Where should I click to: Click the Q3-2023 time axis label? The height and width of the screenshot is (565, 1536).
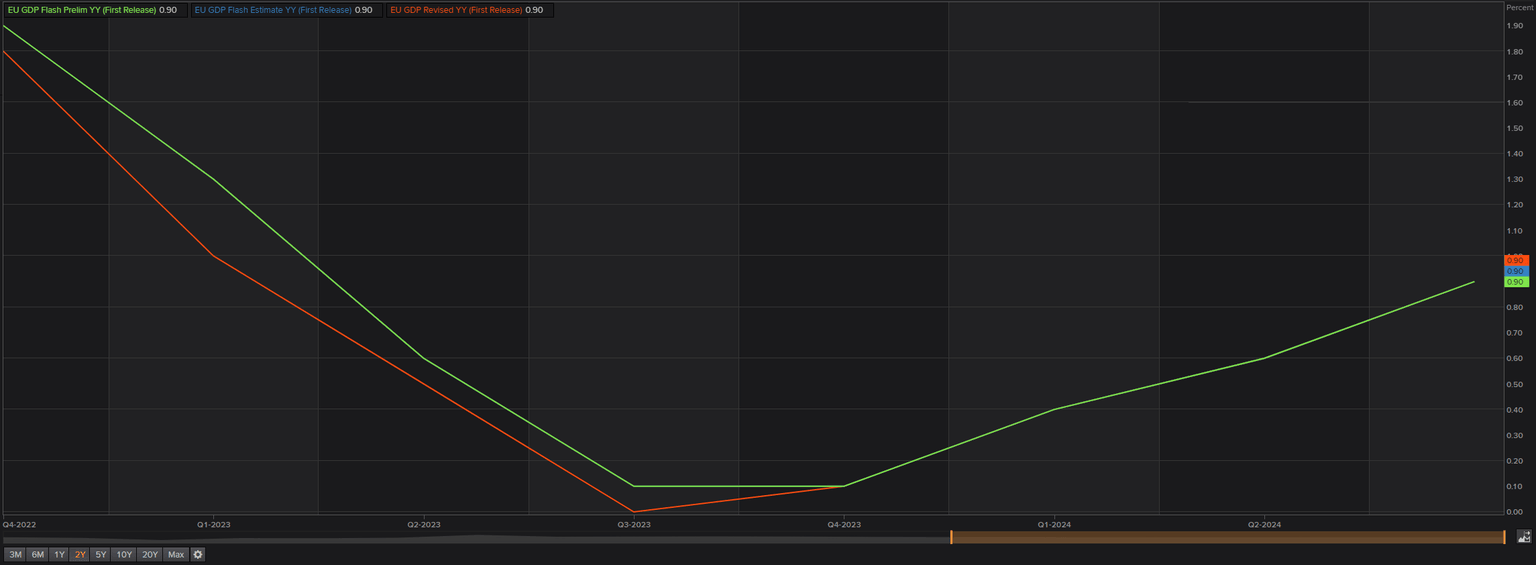(x=633, y=524)
